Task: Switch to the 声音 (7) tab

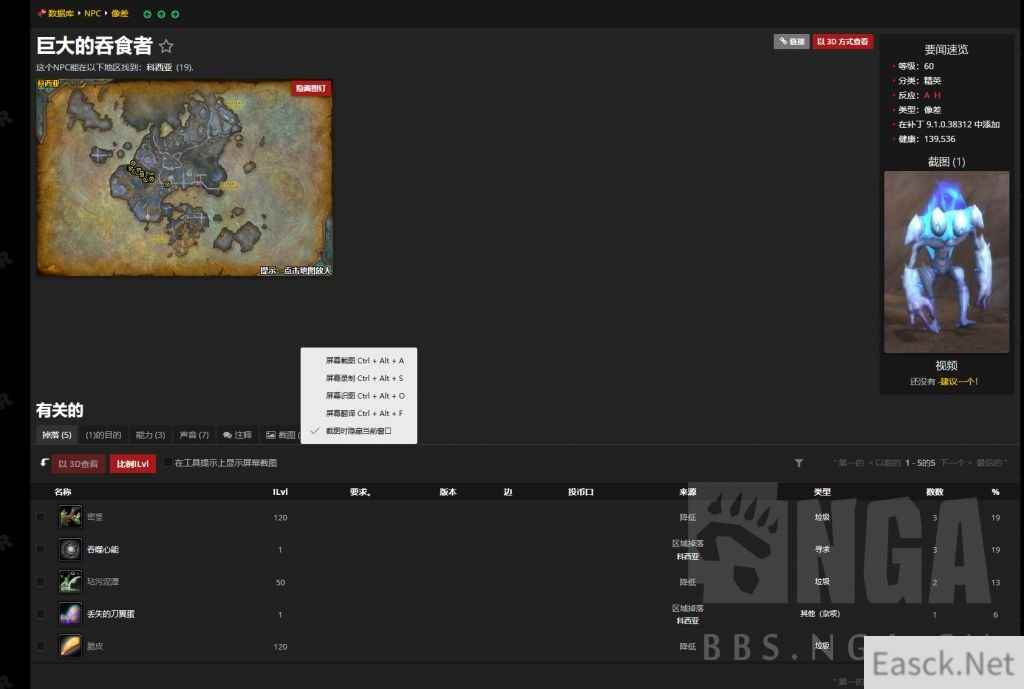Action: [x=194, y=435]
